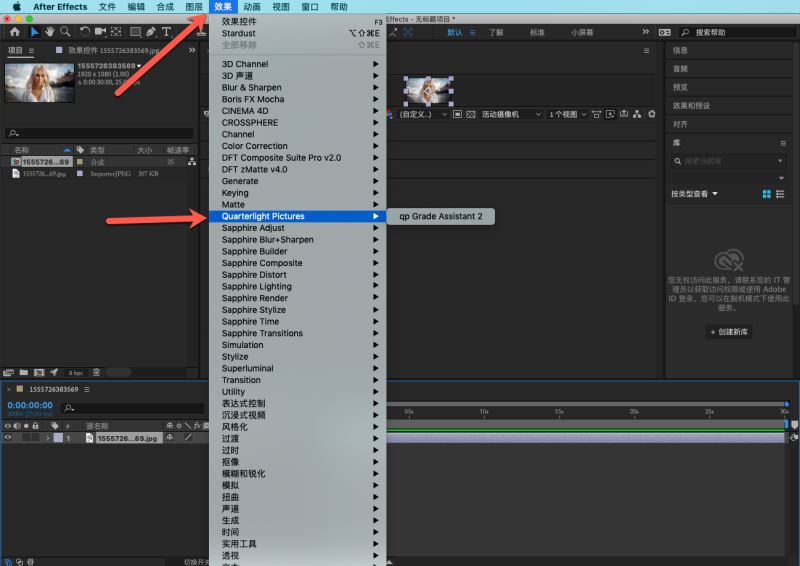Expand hidden workspaces double-arrow
The height and width of the screenshot is (566, 800).
click(x=645, y=32)
